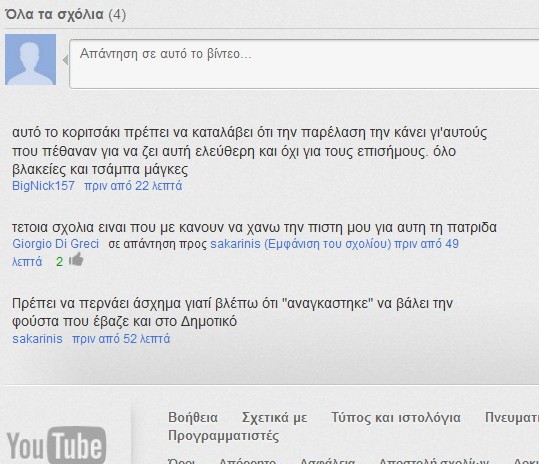Open BigNick157 user profile
Image resolution: width=539 pixels, height=464 pixels.
[43, 186]
